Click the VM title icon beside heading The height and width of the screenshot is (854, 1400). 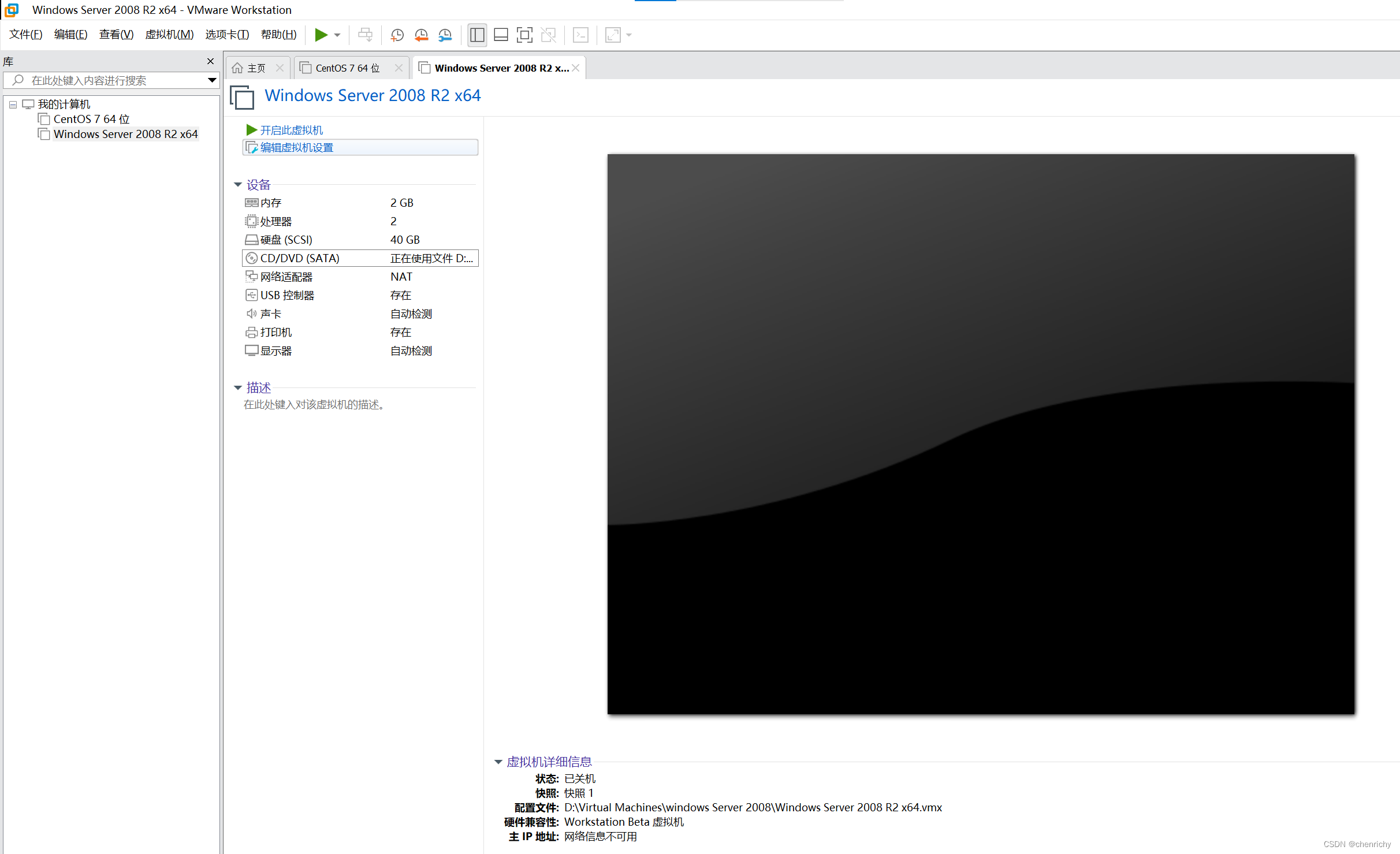tap(242, 97)
